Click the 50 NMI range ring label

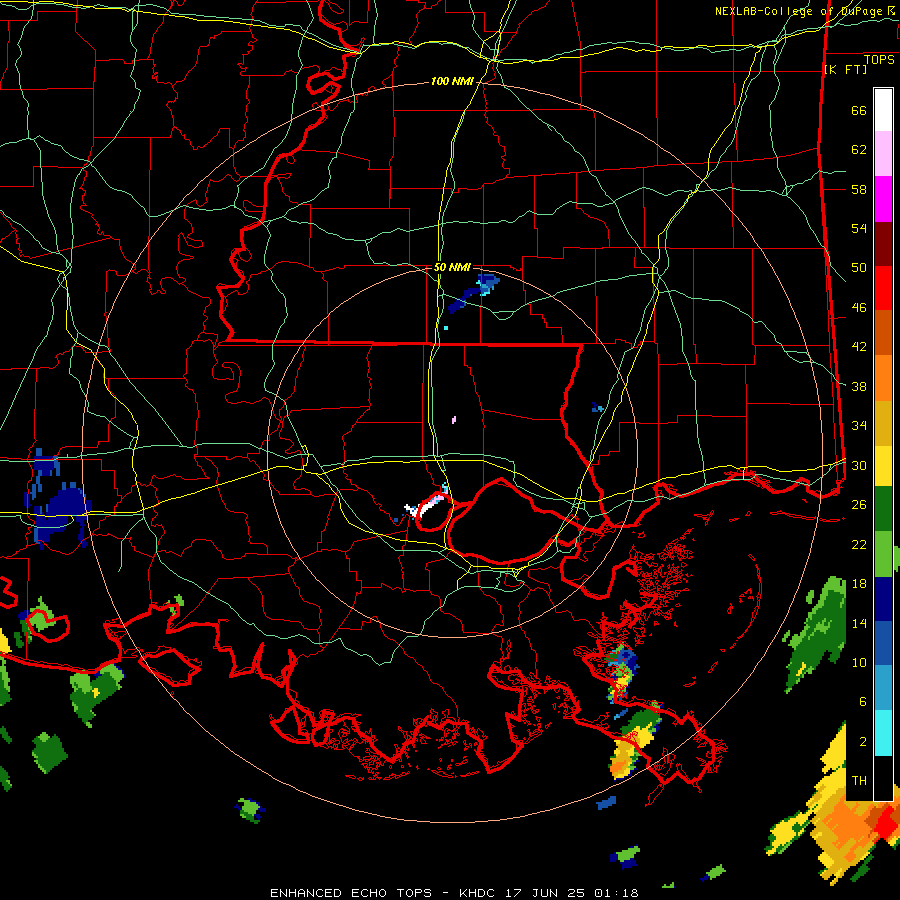coord(452,267)
